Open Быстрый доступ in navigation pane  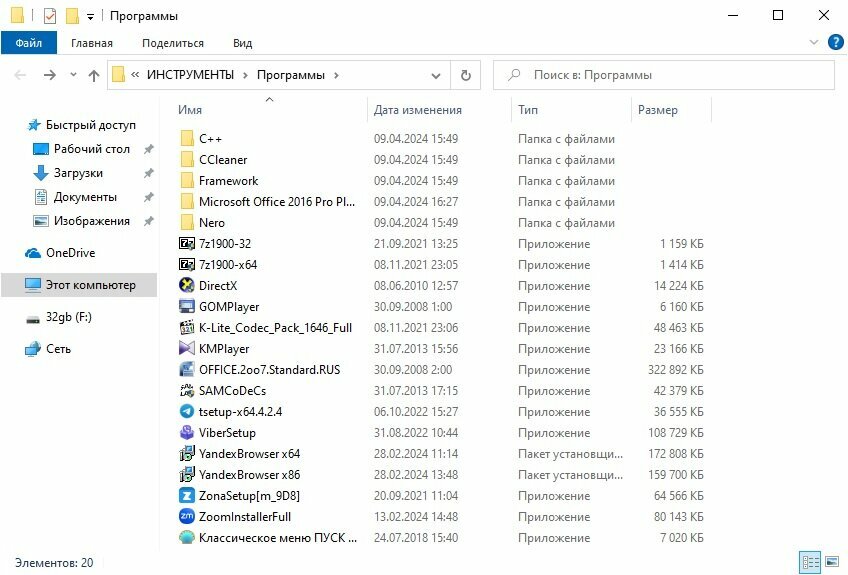click(x=90, y=125)
